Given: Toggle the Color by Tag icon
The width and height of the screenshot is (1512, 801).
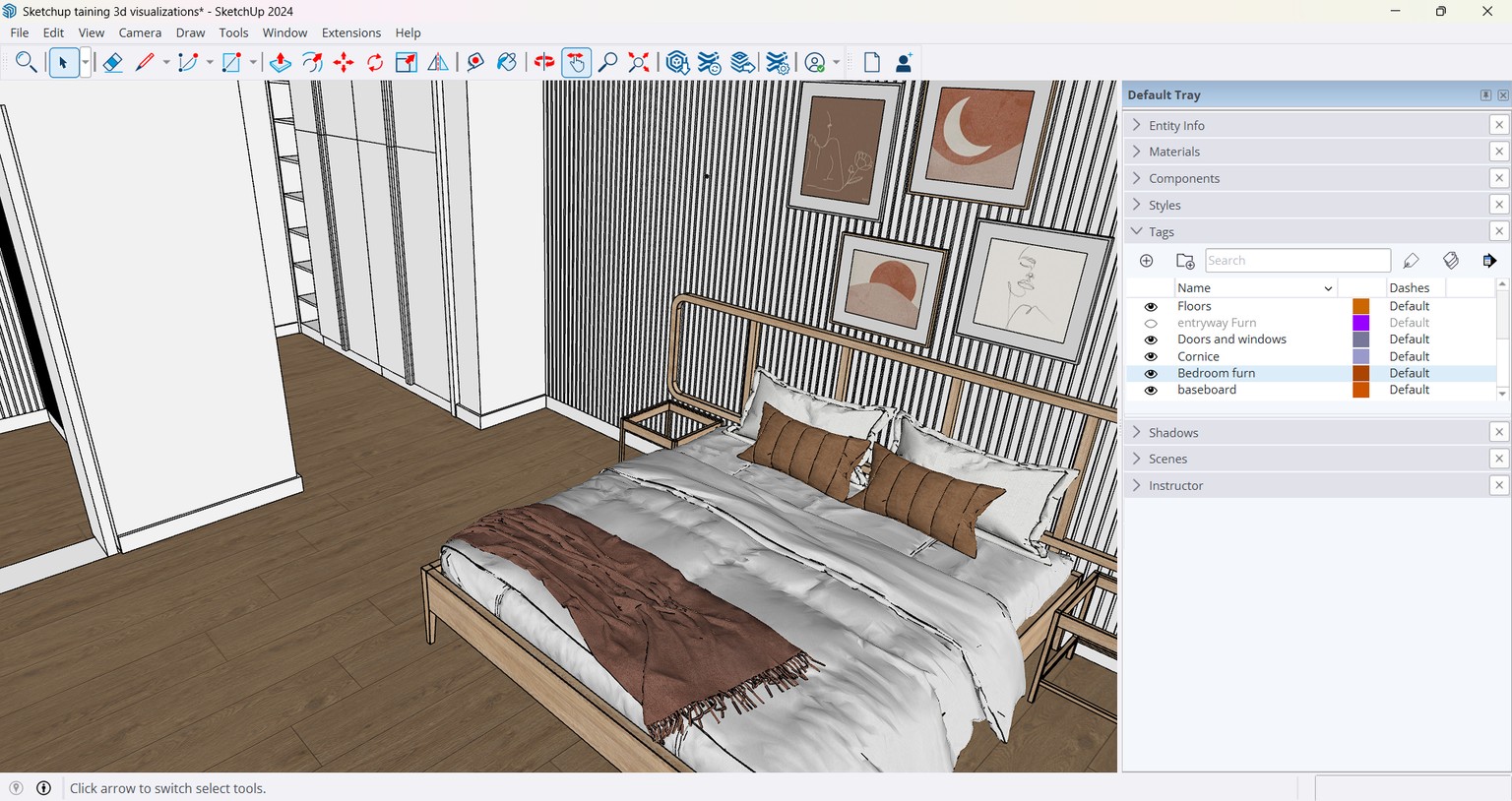Looking at the screenshot, I should coord(1451,261).
